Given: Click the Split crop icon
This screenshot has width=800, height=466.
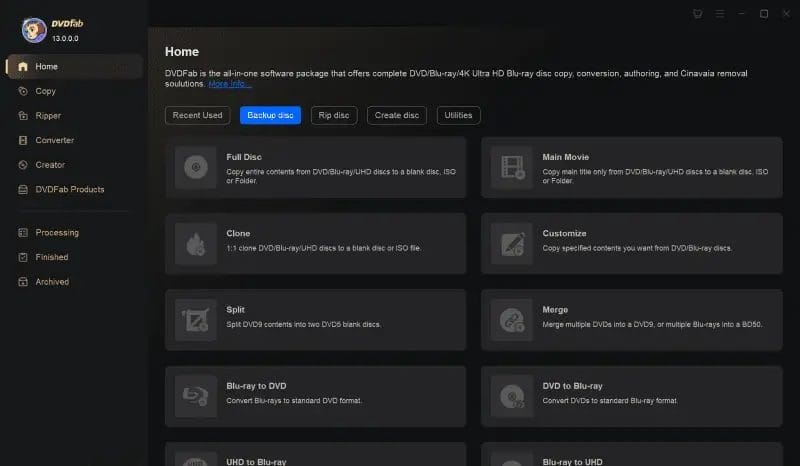Looking at the screenshot, I should 195,320.
